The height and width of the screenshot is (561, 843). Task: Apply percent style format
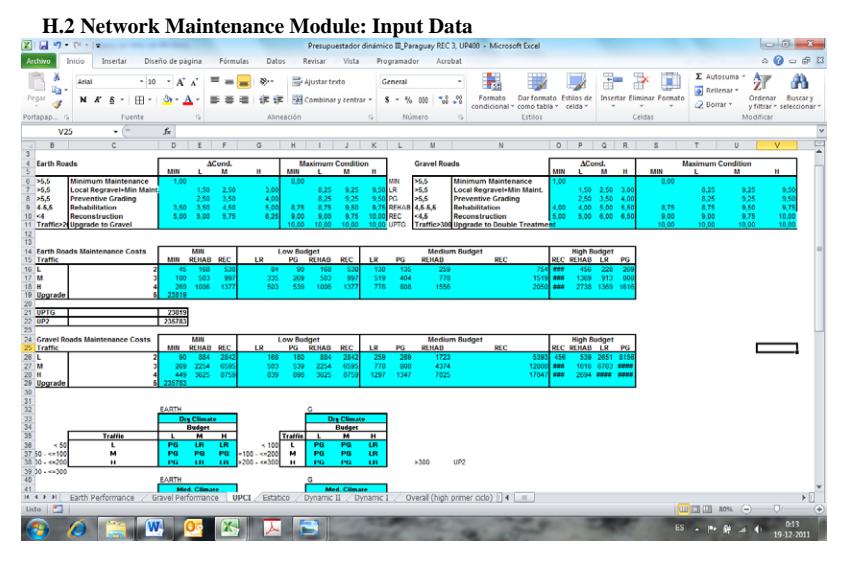pyautogui.click(x=409, y=100)
